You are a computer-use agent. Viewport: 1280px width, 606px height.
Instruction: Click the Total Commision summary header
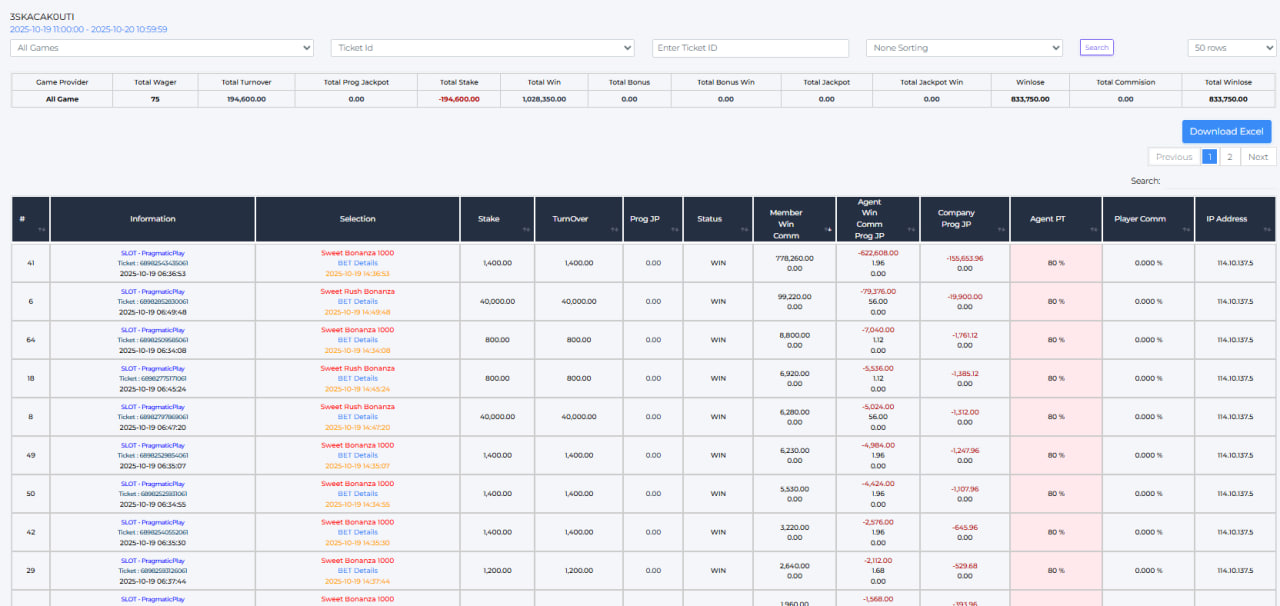pyautogui.click(x=1125, y=81)
